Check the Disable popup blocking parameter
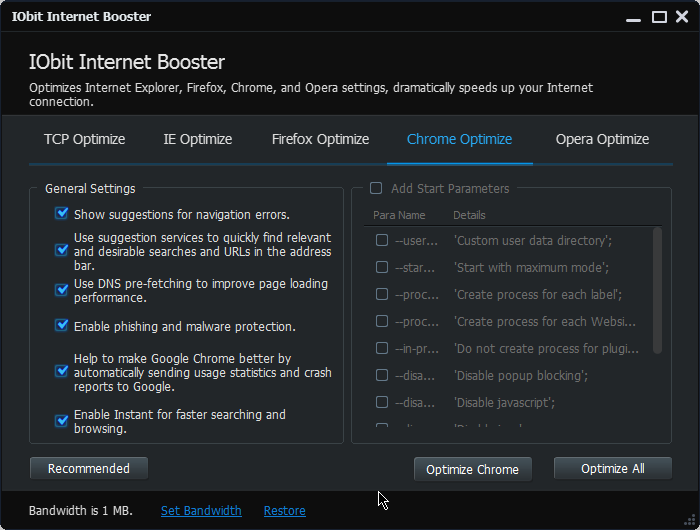700x530 pixels. [x=382, y=375]
